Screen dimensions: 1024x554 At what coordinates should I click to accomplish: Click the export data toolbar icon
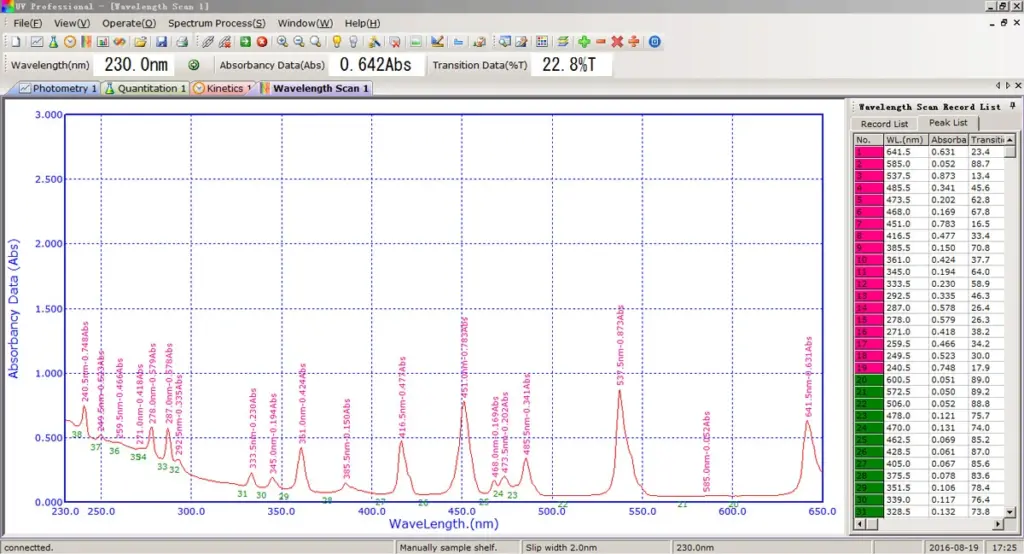pyautogui.click(x=479, y=42)
